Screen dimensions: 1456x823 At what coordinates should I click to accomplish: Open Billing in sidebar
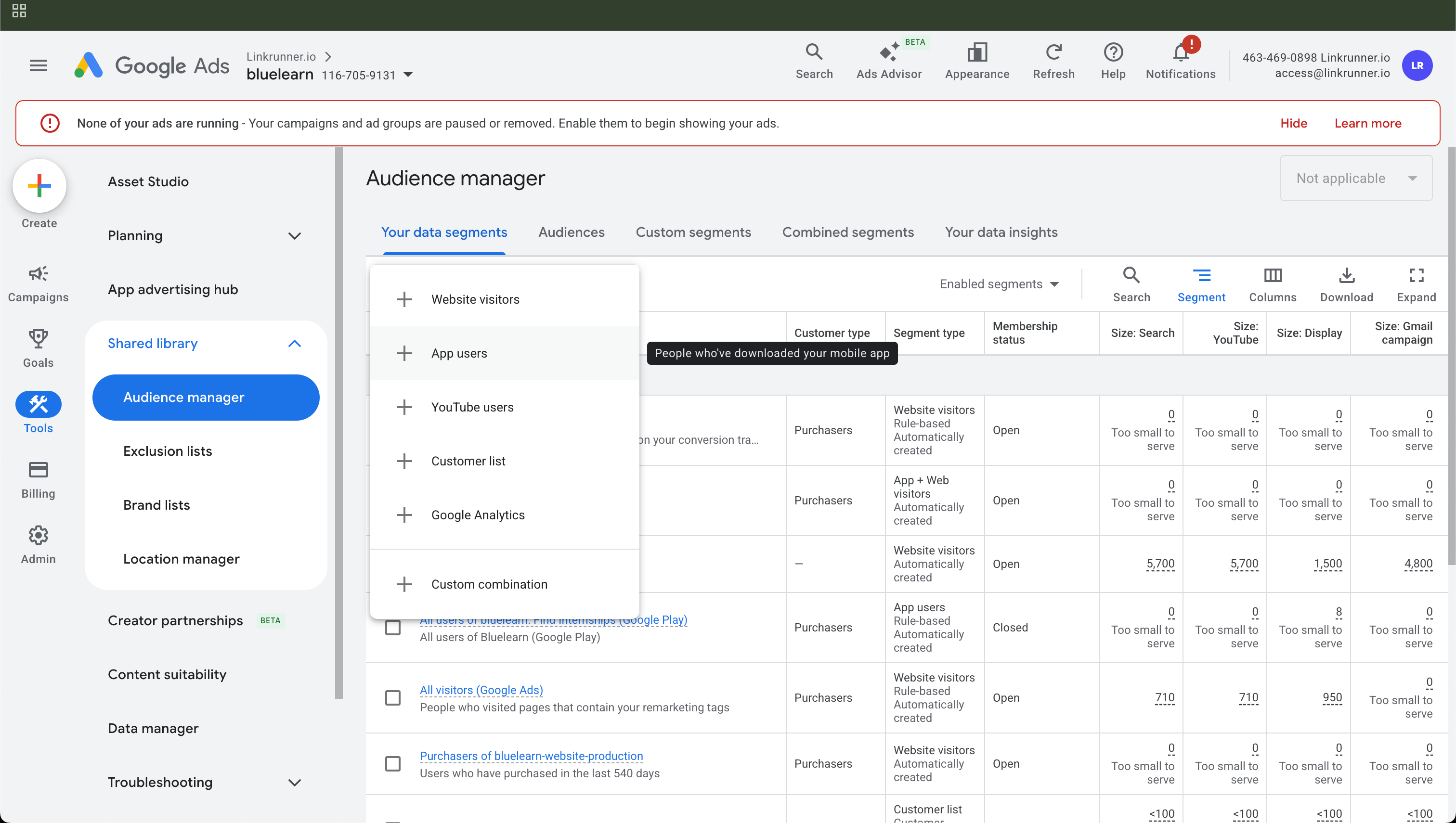[x=38, y=480]
